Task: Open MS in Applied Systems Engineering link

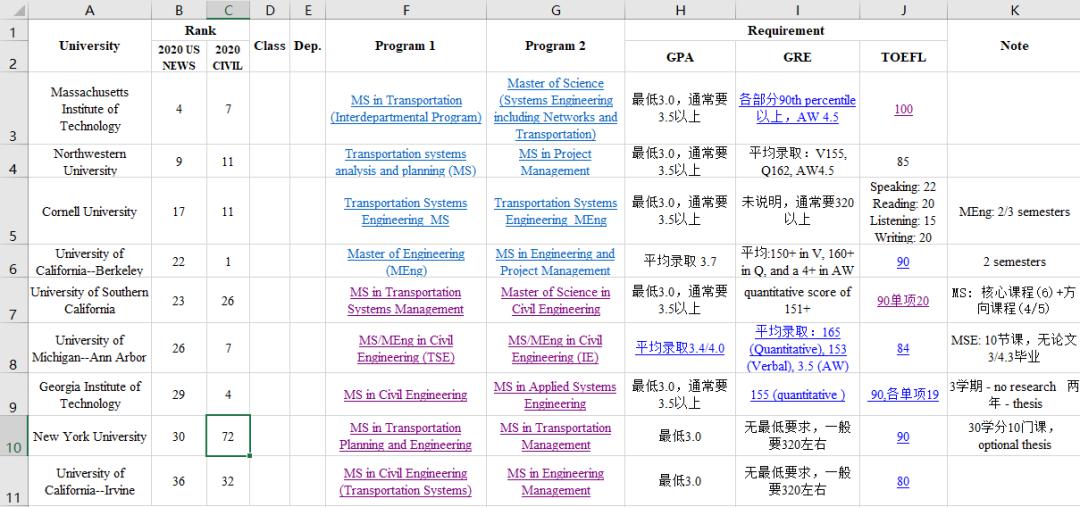Action: point(555,395)
